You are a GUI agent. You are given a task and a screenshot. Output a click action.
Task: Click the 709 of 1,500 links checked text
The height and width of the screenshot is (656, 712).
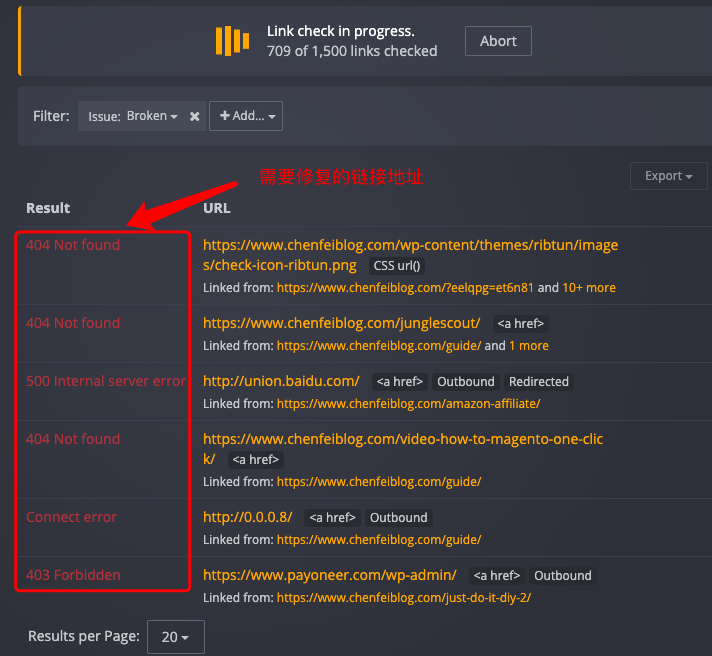click(x=352, y=51)
